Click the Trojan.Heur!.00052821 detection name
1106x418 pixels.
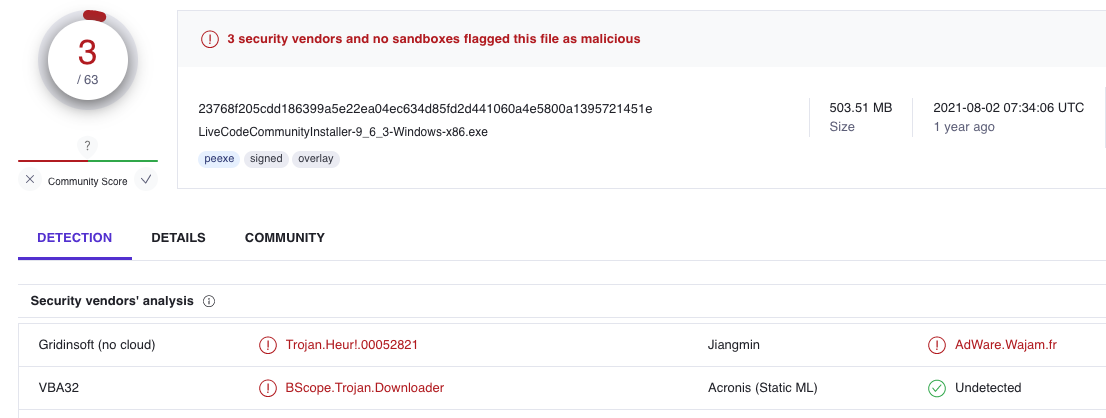pyautogui.click(x=351, y=345)
